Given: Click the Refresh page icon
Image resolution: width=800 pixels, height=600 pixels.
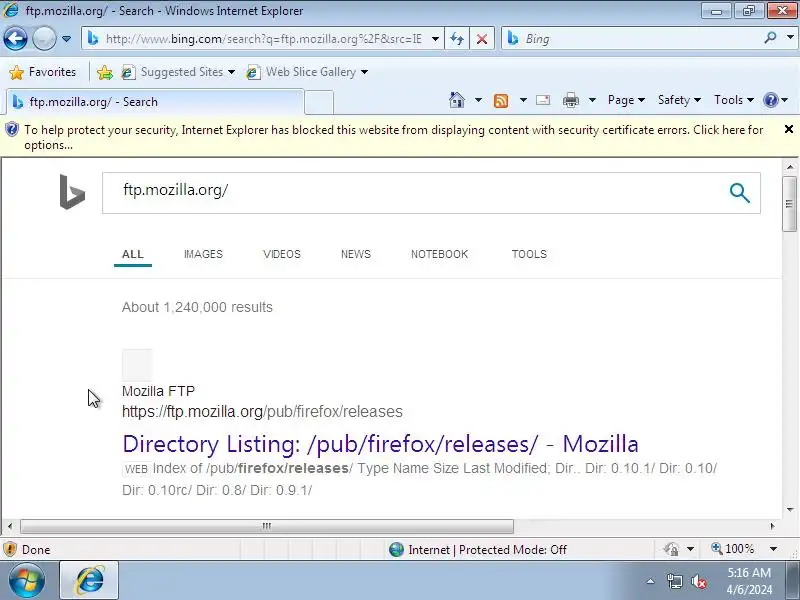Looking at the screenshot, I should [457, 39].
